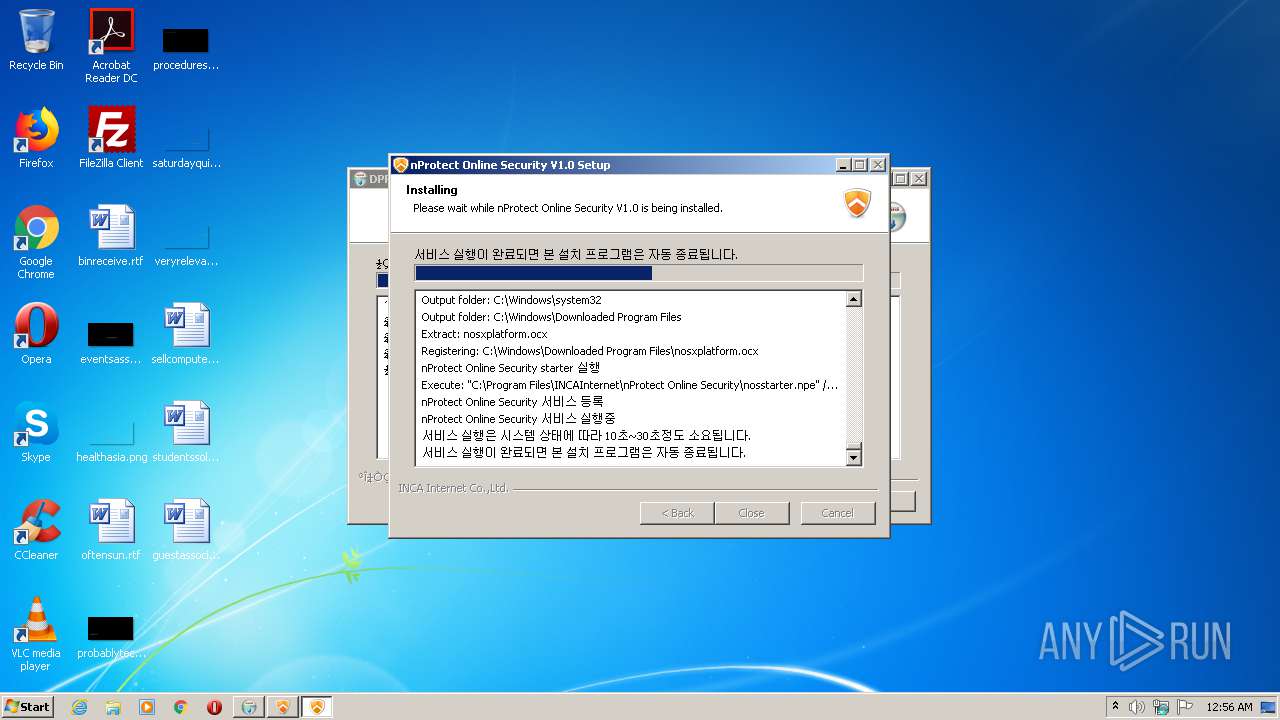Image resolution: width=1280 pixels, height=720 pixels.
Task: Open Windows Explorer from the taskbar
Action: point(113,707)
